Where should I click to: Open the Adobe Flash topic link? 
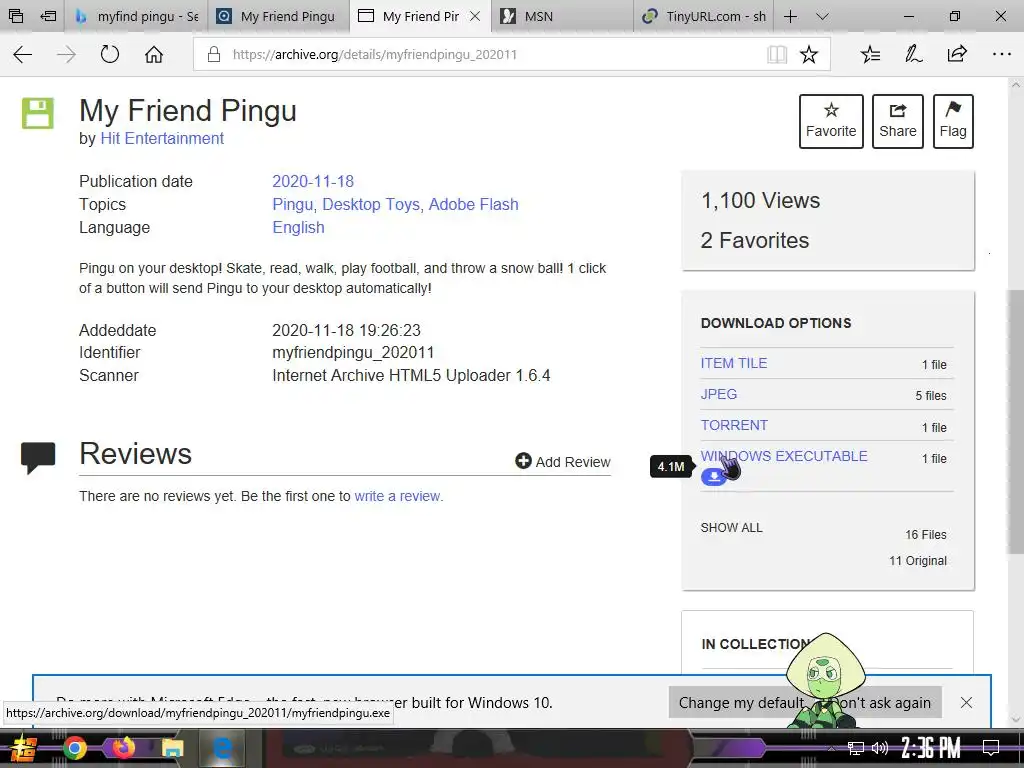(473, 204)
